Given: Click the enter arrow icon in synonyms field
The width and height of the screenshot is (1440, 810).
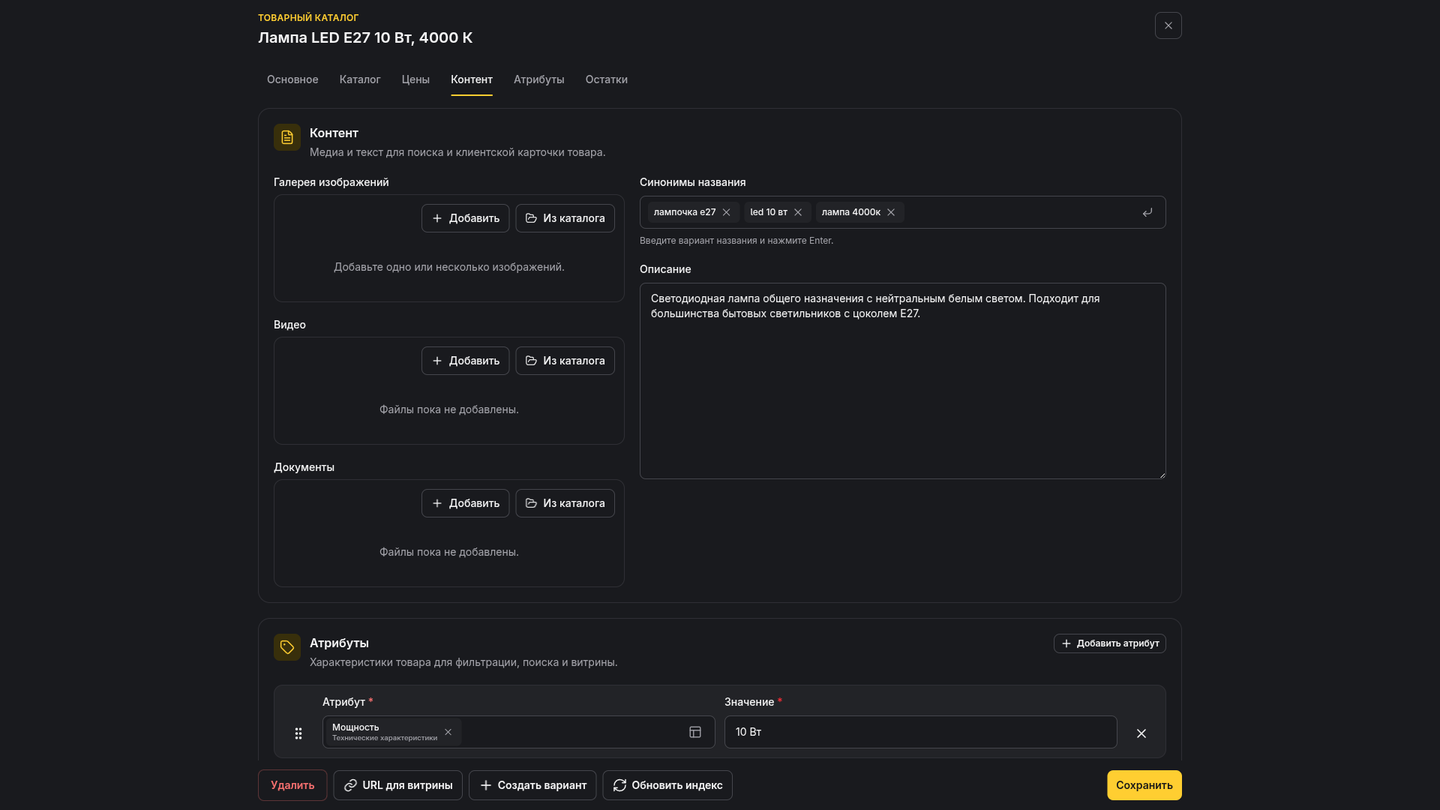Looking at the screenshot, I should tap(1147, 212).
